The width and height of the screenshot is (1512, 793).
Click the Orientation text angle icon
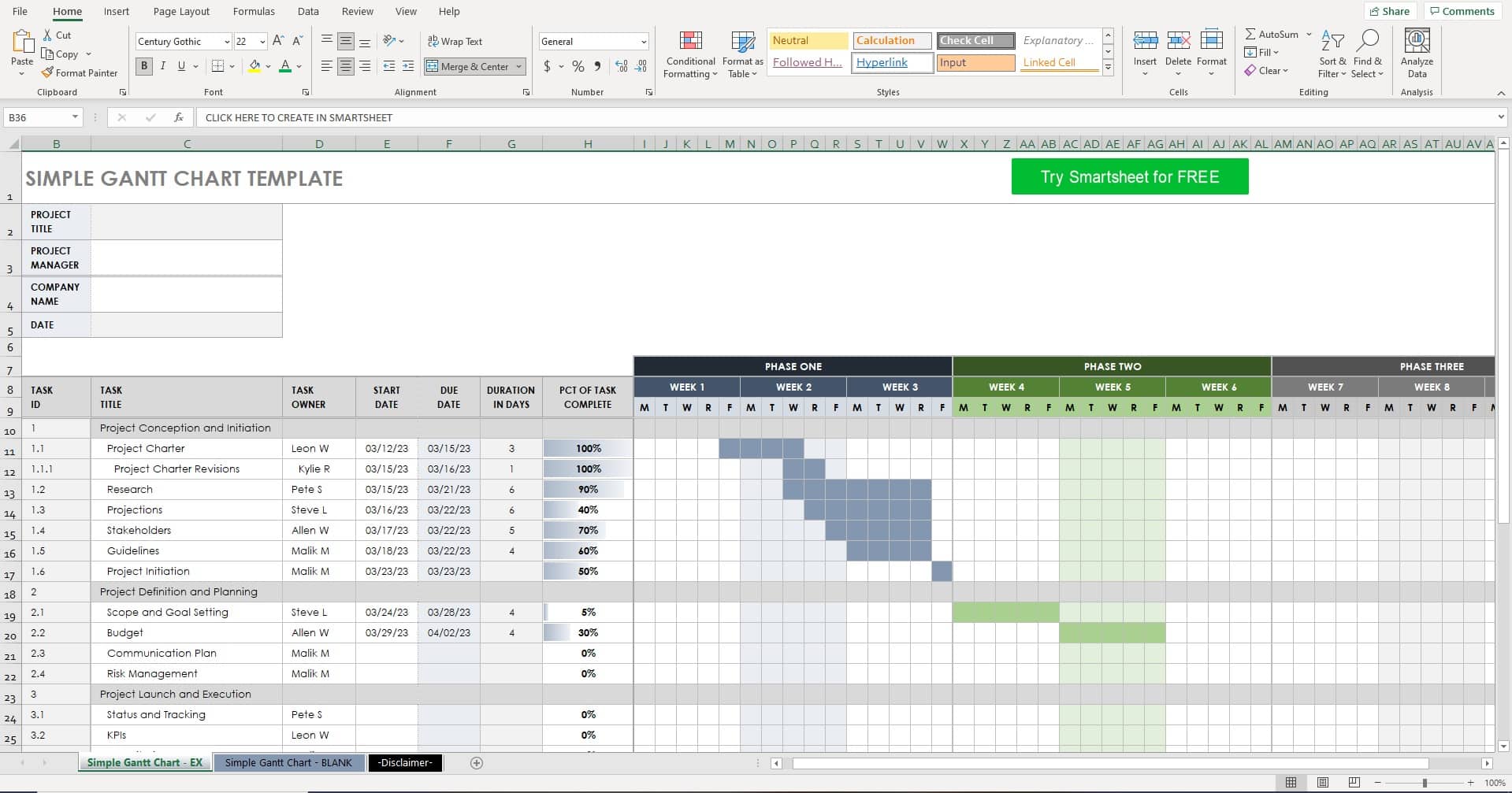389,41
